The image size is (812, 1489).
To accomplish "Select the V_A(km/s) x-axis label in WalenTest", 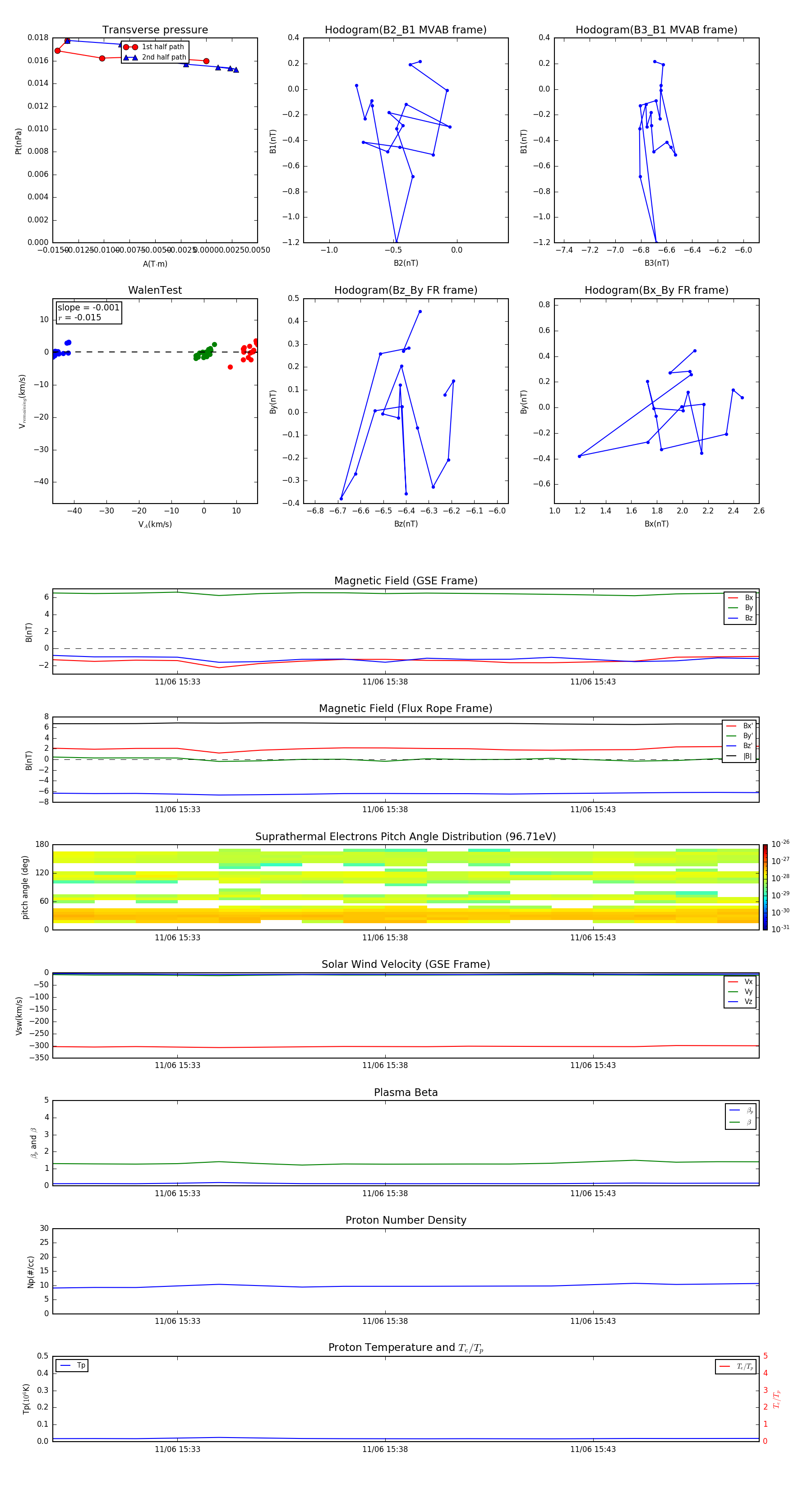I will tap(155, 524).
